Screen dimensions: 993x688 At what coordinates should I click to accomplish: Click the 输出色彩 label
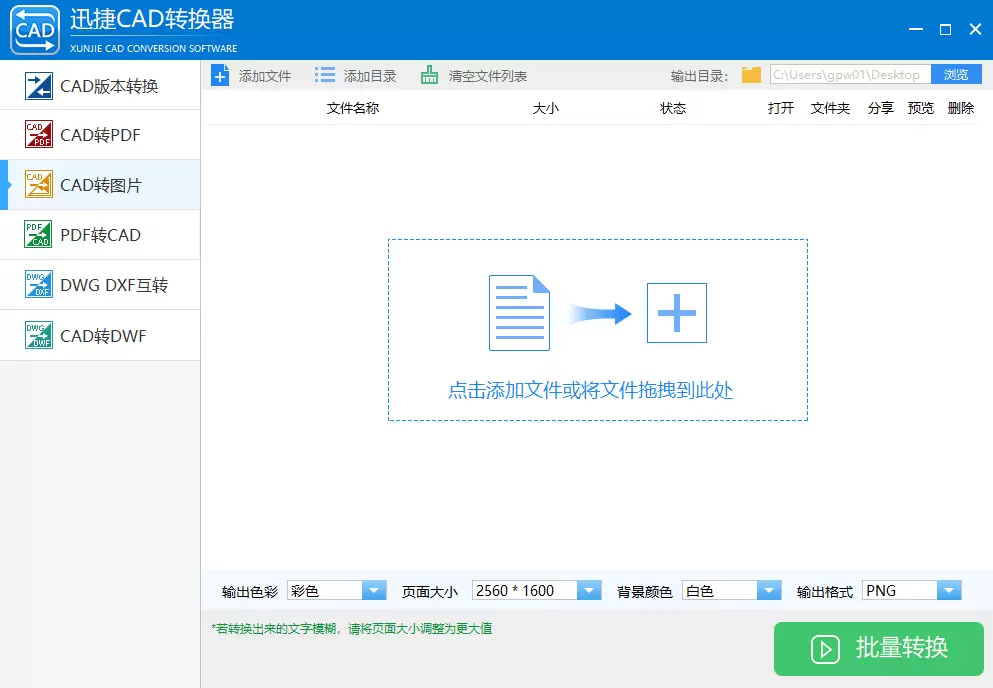click(250, 592)
